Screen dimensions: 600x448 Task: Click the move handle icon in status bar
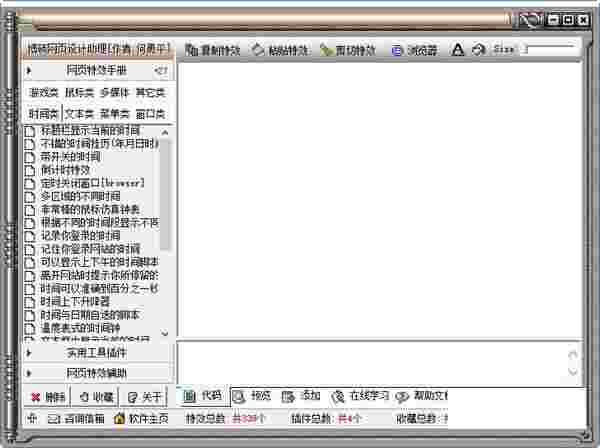pyautogui.click(x=32, y=419)
